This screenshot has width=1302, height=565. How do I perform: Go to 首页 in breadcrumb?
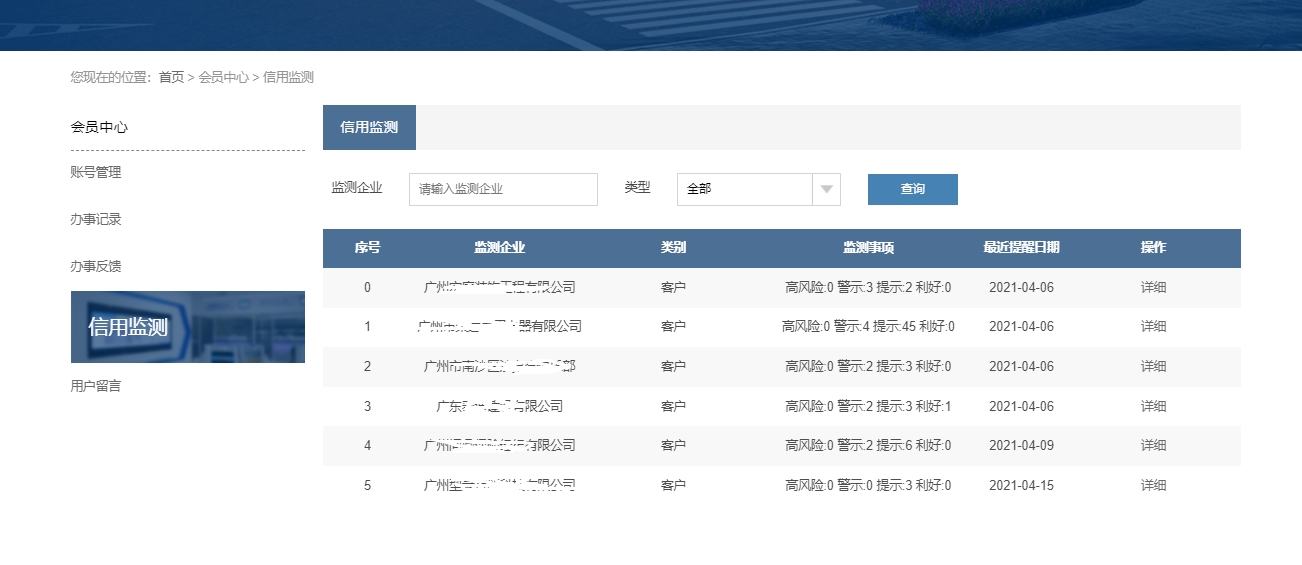172,77
